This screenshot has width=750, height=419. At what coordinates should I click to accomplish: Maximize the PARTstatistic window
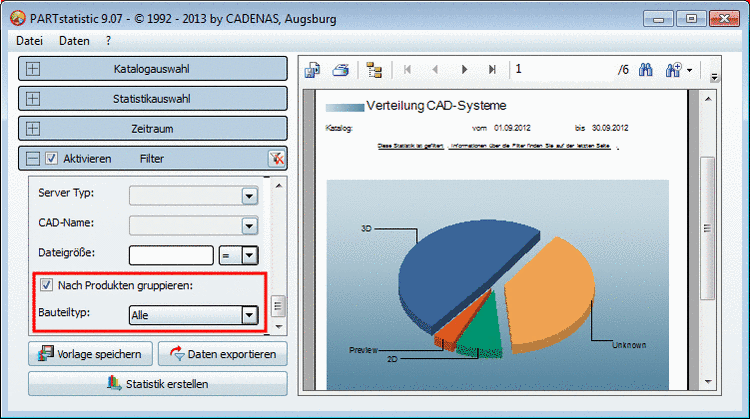click(x=691, y=19)
